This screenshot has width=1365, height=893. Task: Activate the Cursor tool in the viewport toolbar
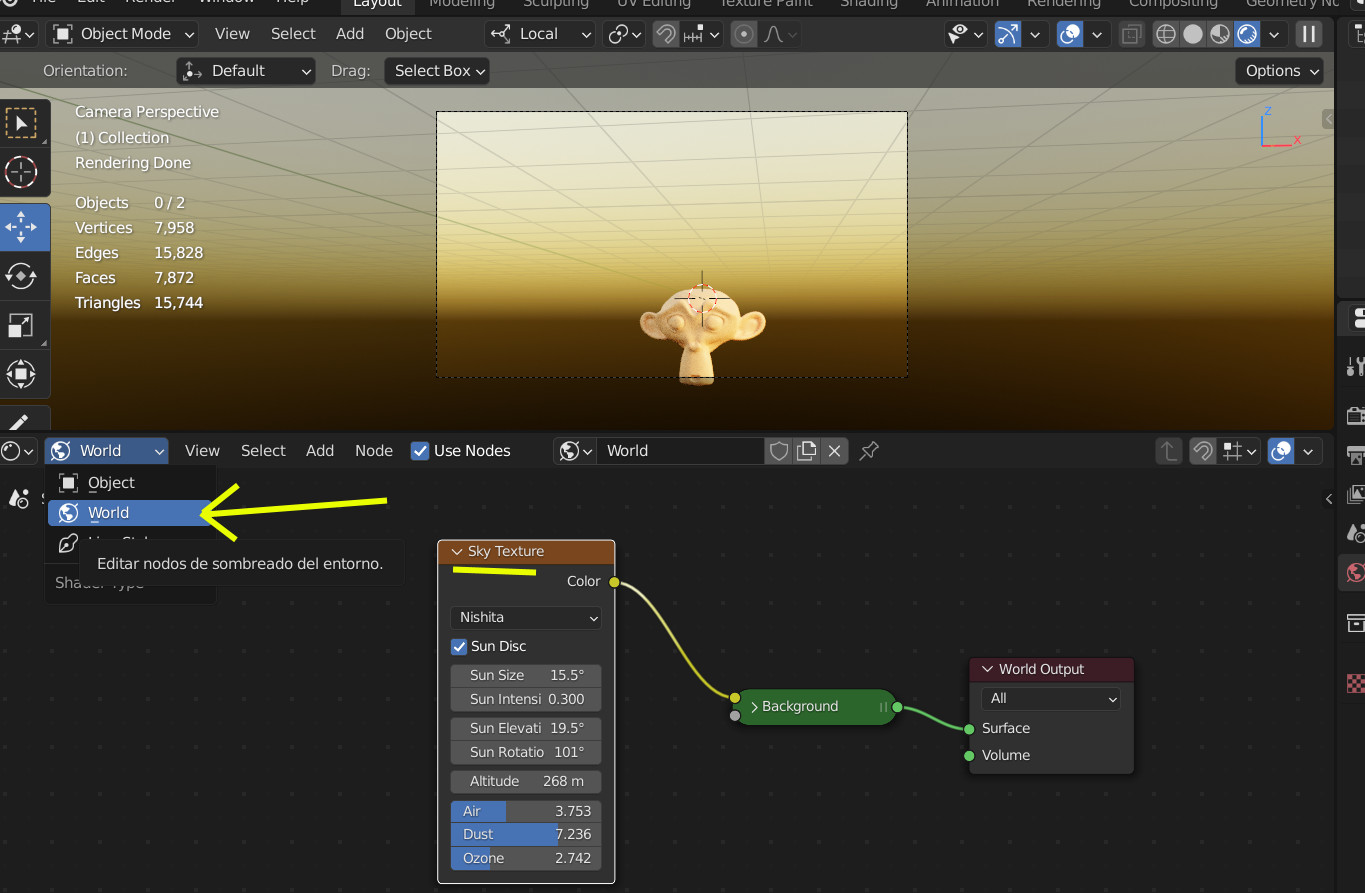point(21,173)
